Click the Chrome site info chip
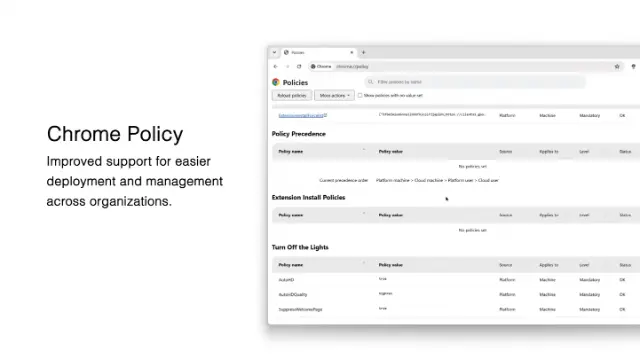 click(x=321, y=67)
